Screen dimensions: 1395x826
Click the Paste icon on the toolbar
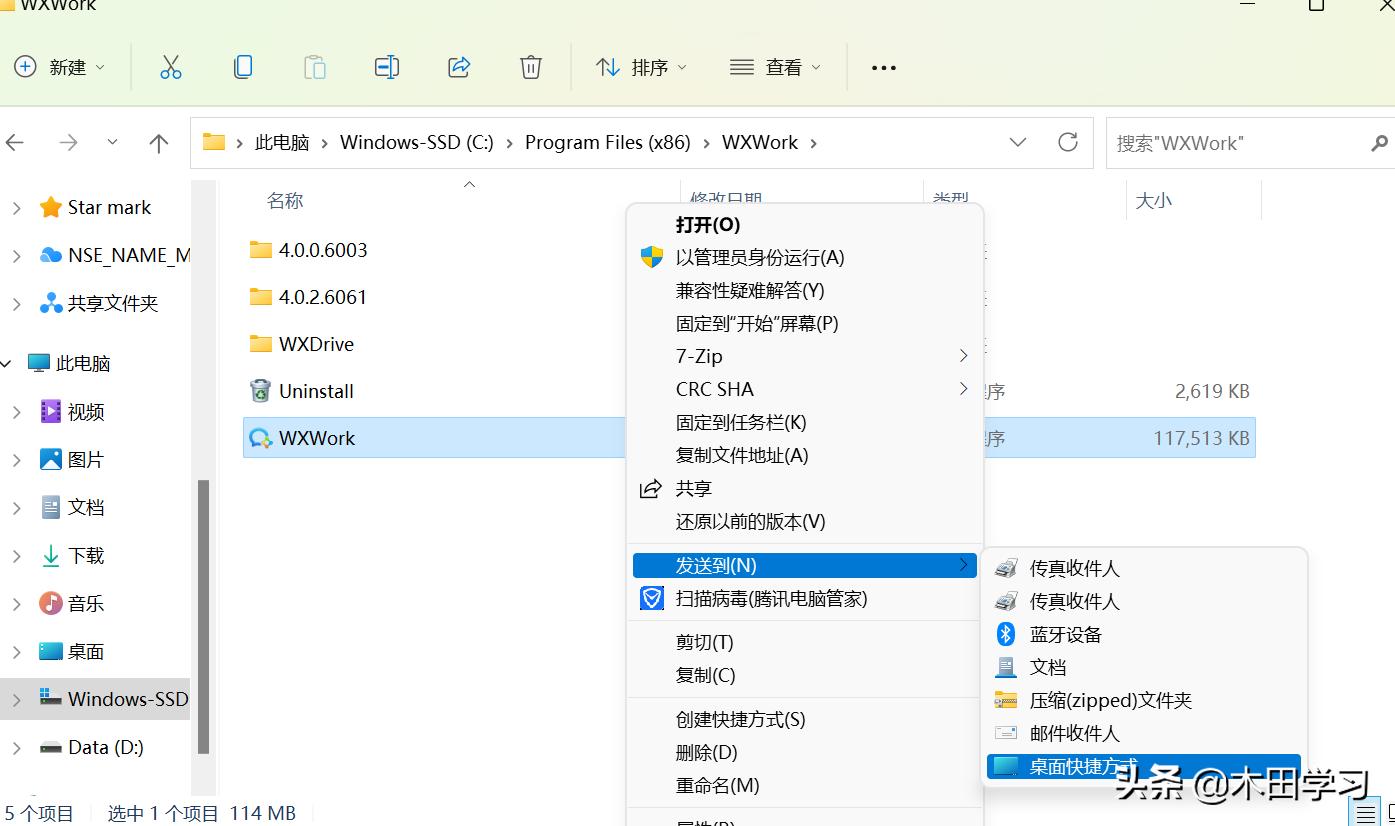point(314,67)
